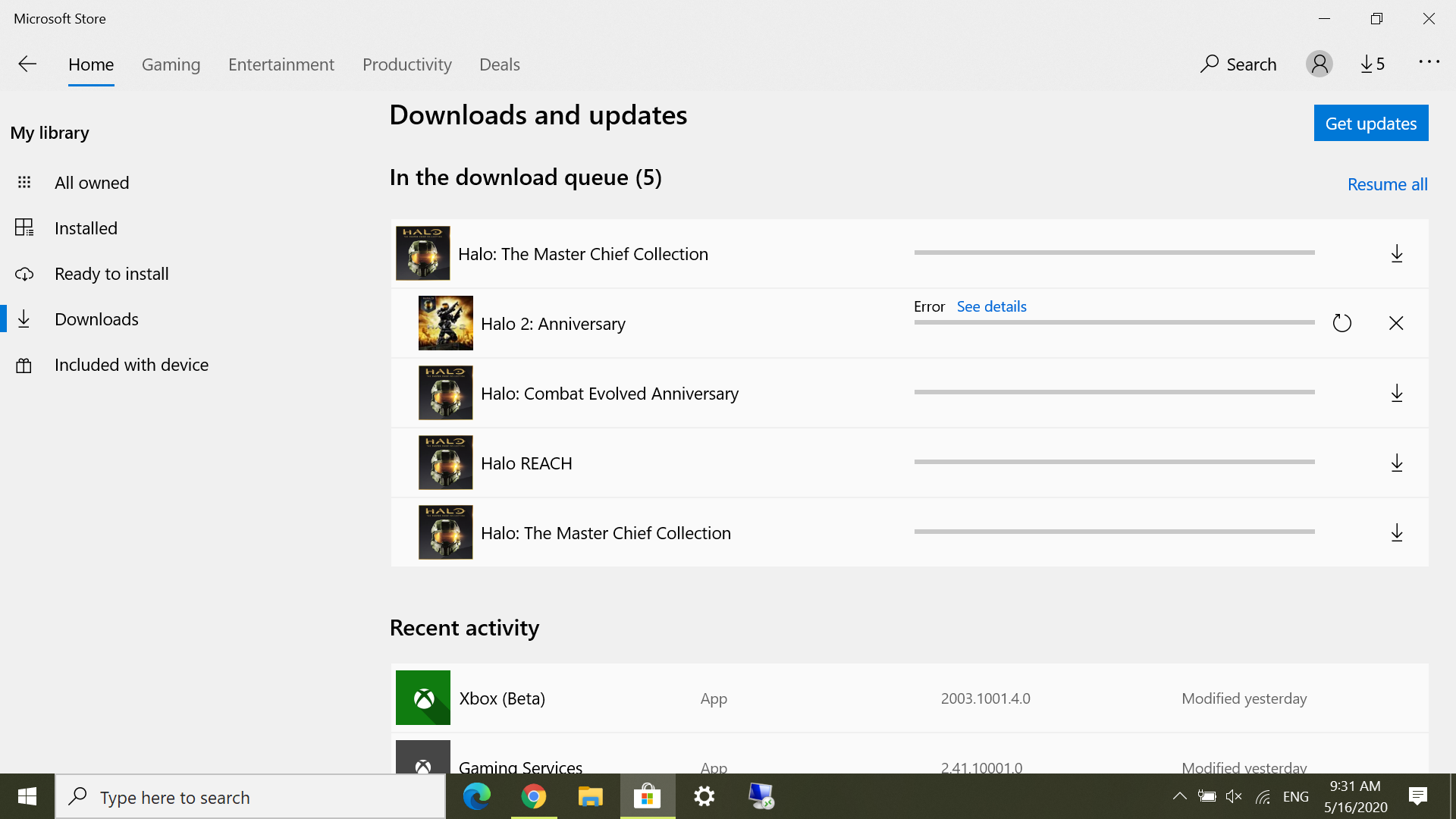Retry the Halo 2: Anniversary download
This screenshot has height=819, width=1456.
[1341, 323]
